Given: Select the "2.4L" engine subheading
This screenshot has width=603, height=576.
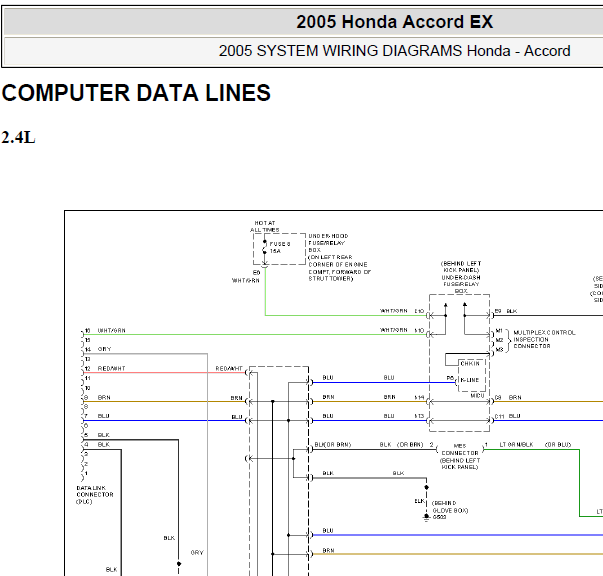Looking at the screenshot, I should (18, 137).
